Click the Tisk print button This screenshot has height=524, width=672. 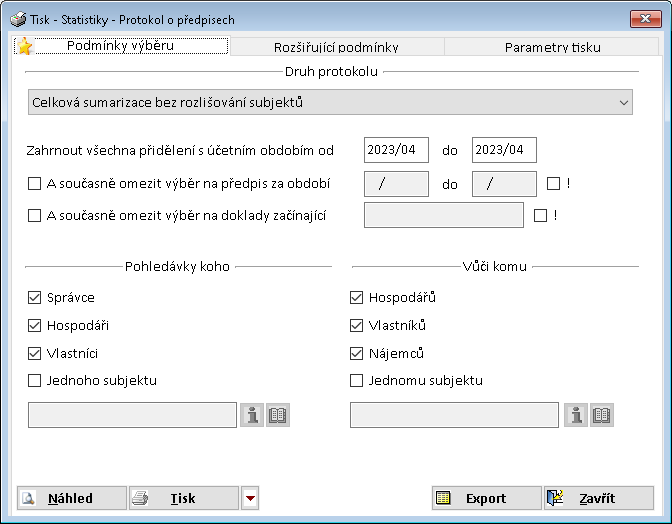point(184,498)
